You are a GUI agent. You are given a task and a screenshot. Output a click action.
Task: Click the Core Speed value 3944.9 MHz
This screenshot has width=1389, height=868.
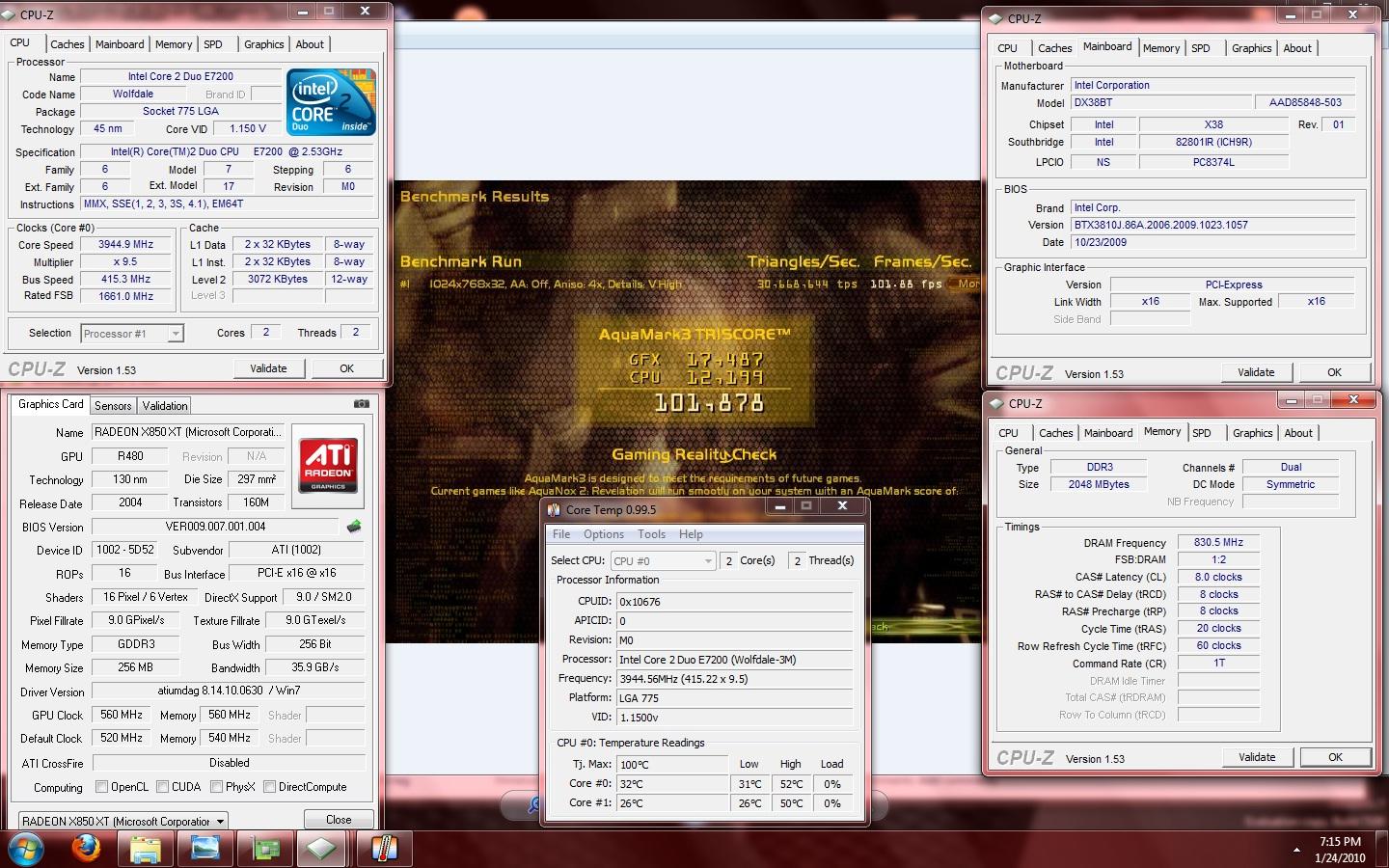click(125, 245)
